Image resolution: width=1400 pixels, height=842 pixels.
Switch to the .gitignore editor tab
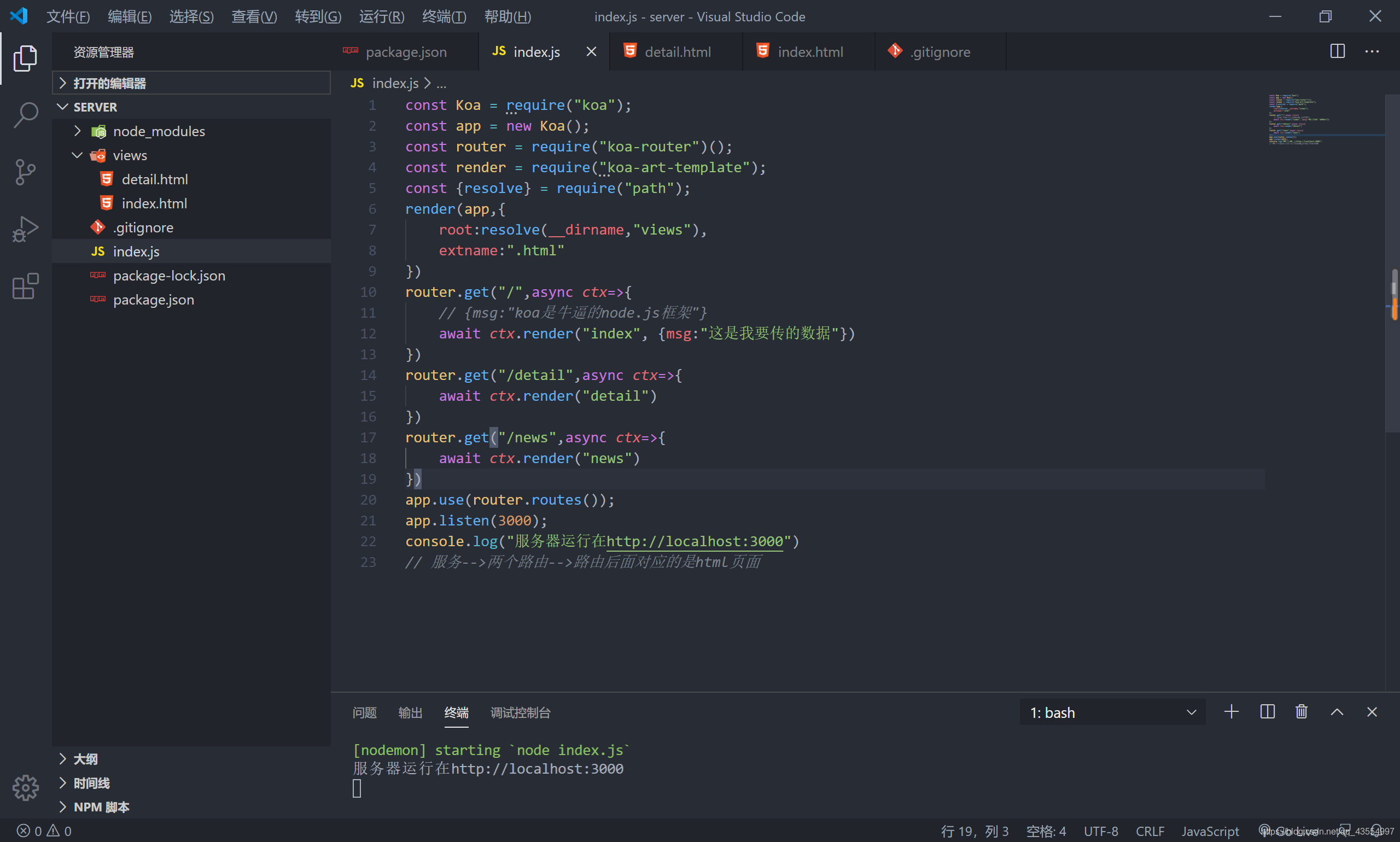coord(940,51)
